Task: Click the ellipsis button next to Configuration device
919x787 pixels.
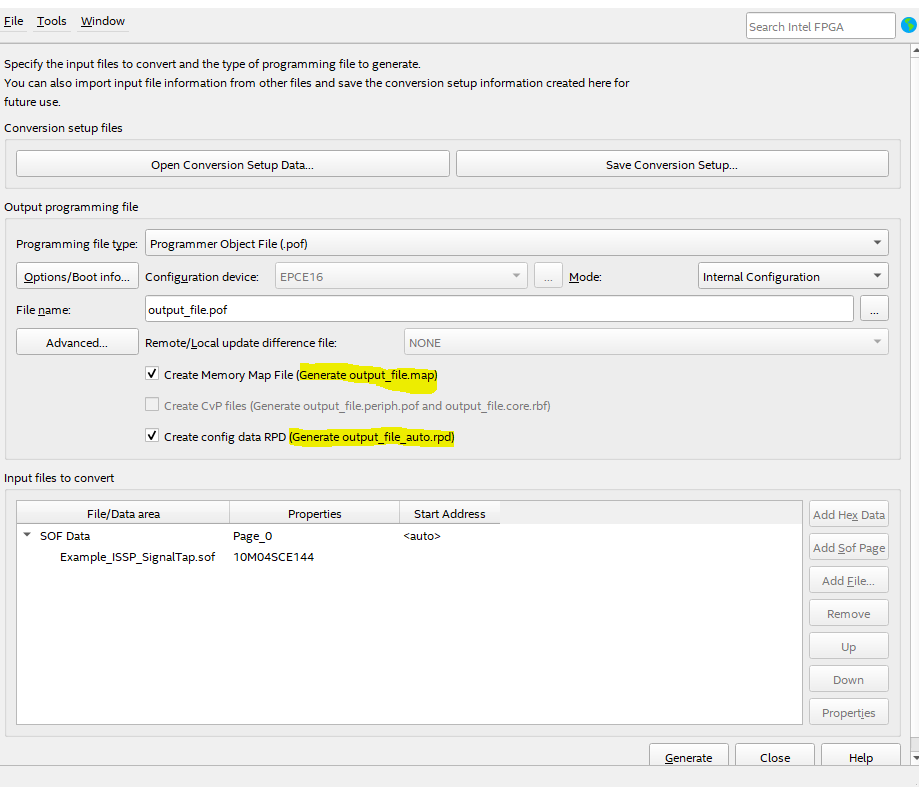Action: (x=548, y=276)
